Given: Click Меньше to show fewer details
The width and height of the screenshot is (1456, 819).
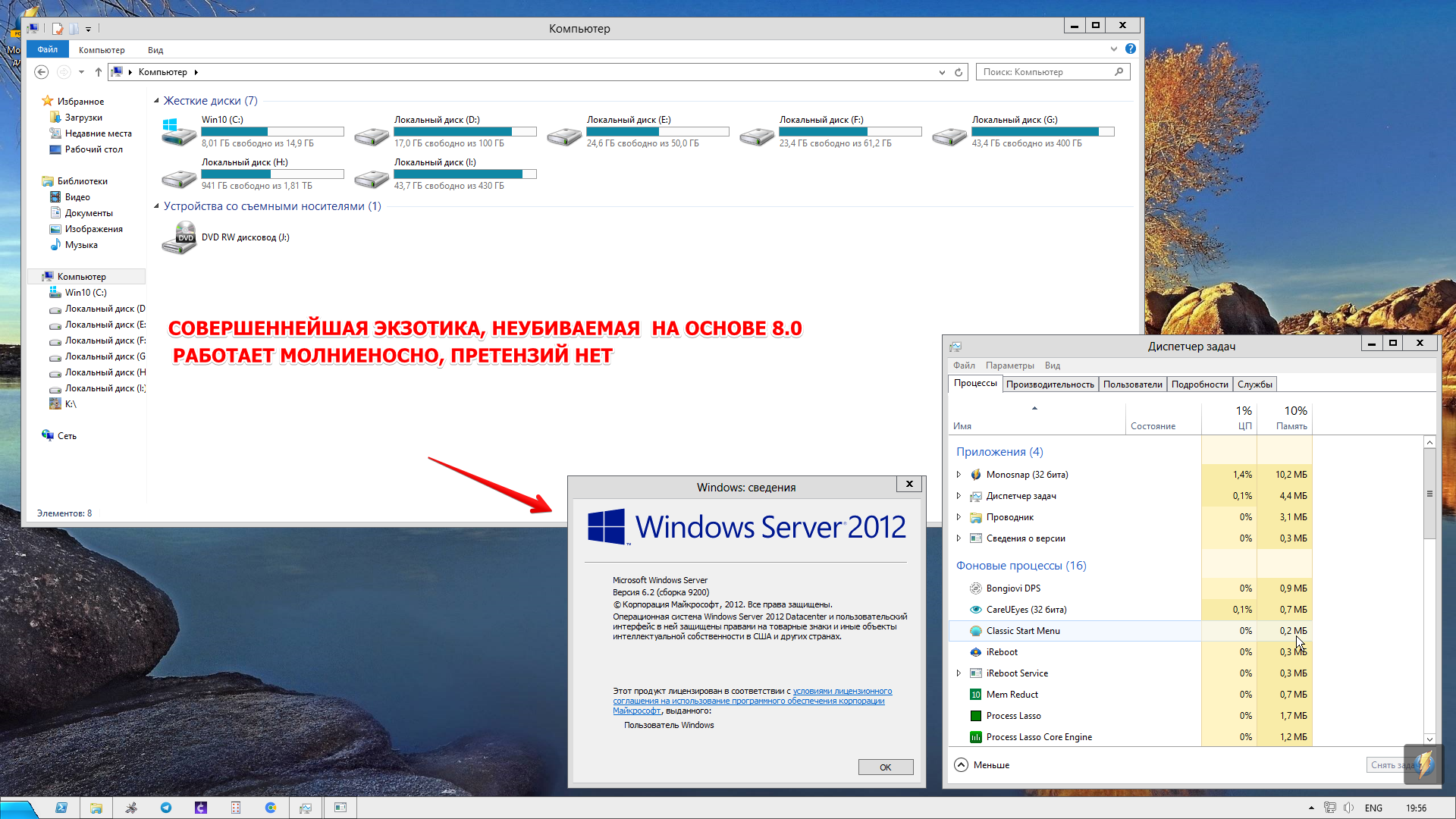Looking at the screenshot, I should [982, 765].
